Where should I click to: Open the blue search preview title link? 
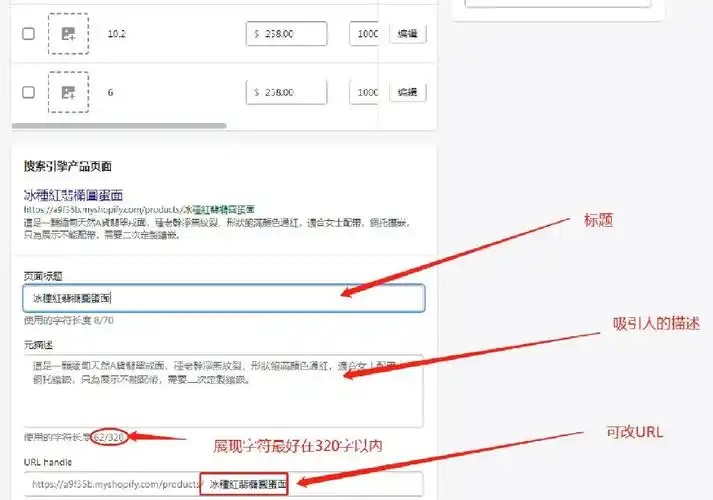[x=73, y=195]
